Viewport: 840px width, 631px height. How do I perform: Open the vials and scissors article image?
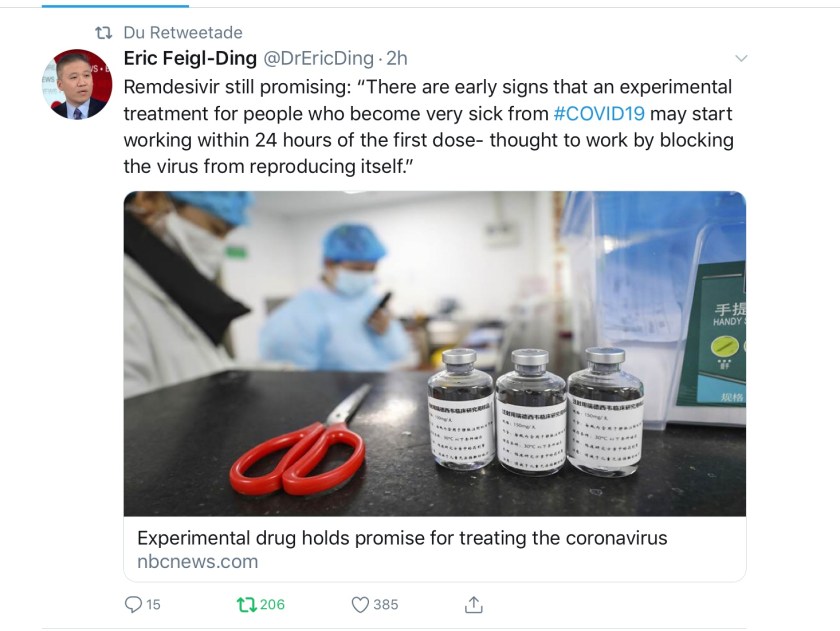point(434,354)
